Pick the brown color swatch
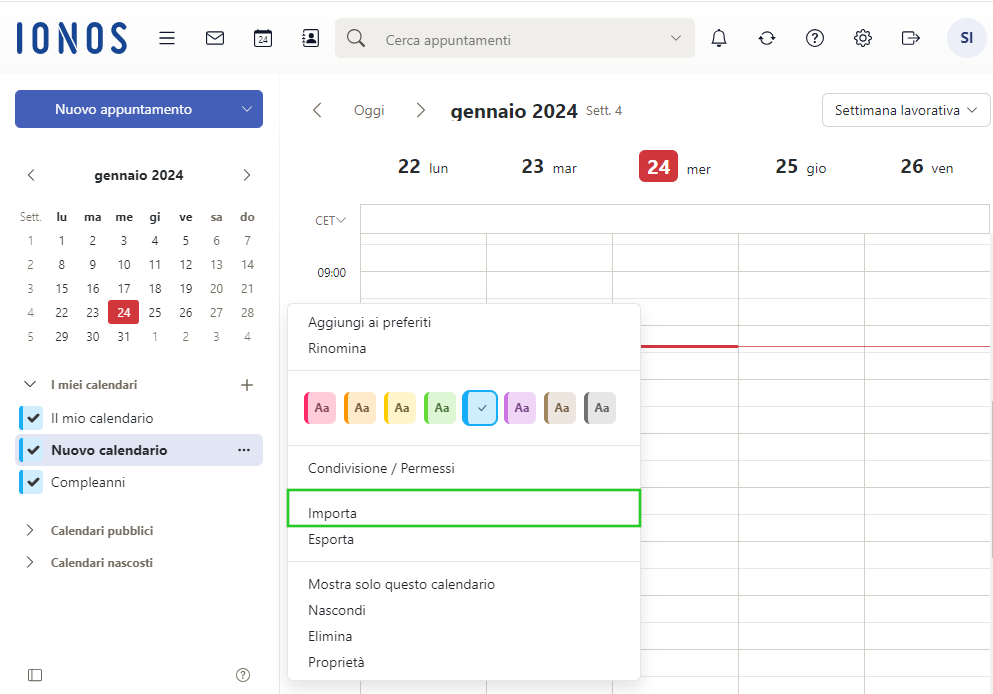Screen dimensions: 993x694 560,408
